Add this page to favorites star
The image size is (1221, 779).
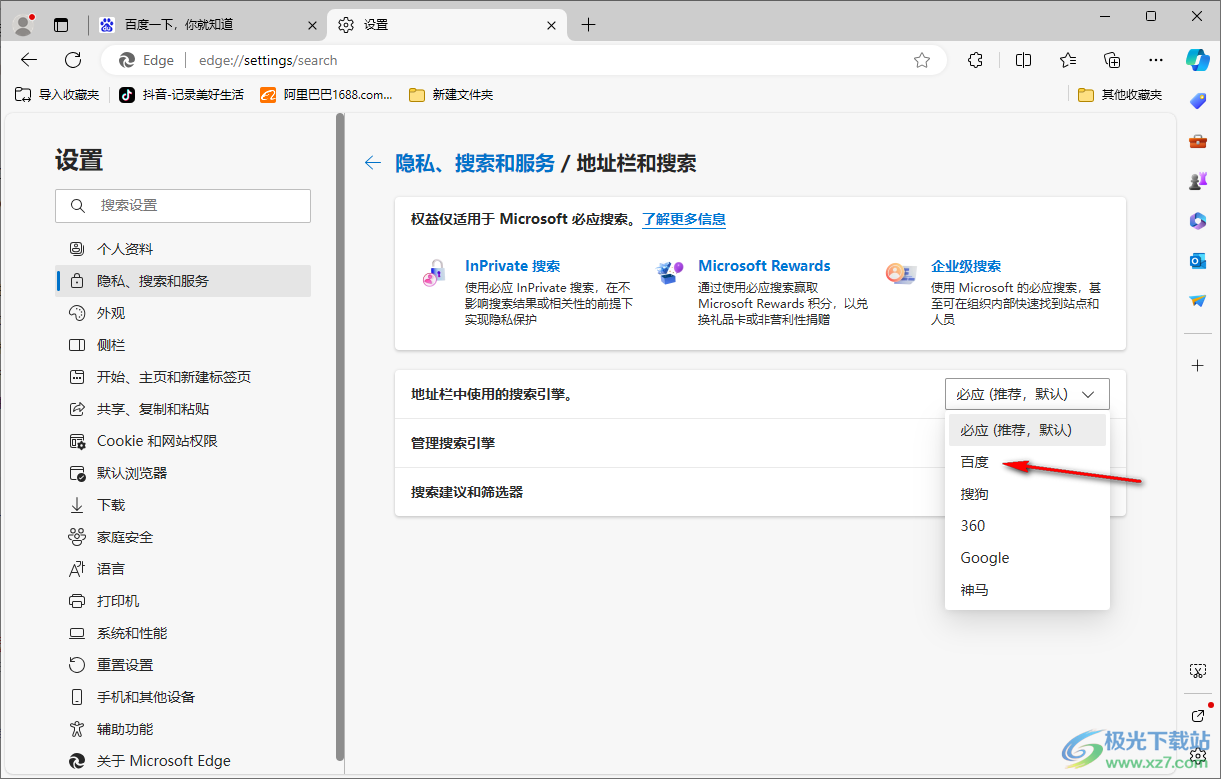coord(922,60)
